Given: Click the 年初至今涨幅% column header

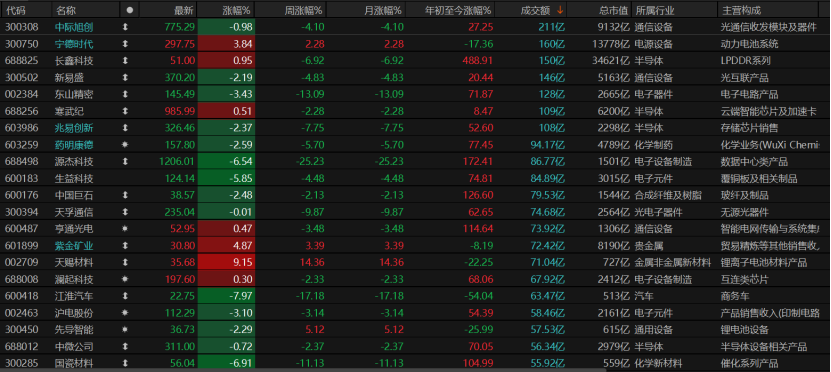Looking at the screenshot, I should (459, 10).
